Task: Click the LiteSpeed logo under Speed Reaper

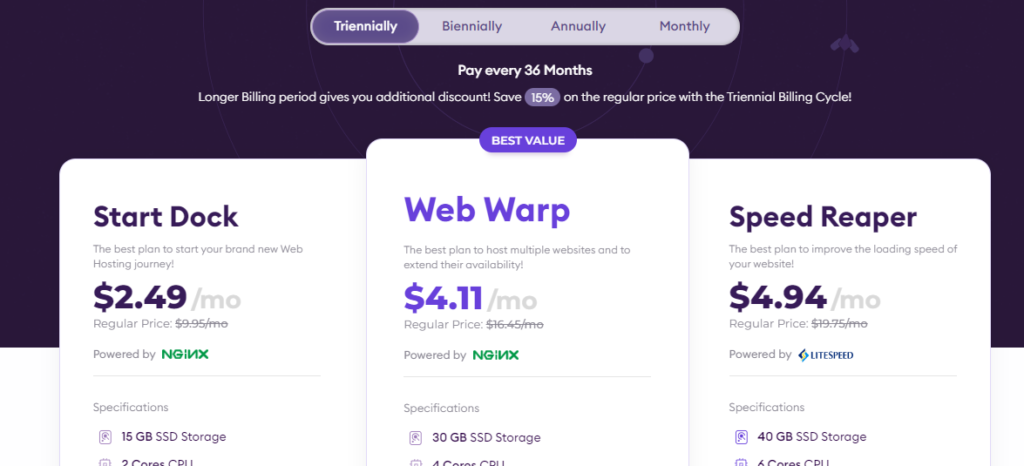Action: [x=826, y=355]
